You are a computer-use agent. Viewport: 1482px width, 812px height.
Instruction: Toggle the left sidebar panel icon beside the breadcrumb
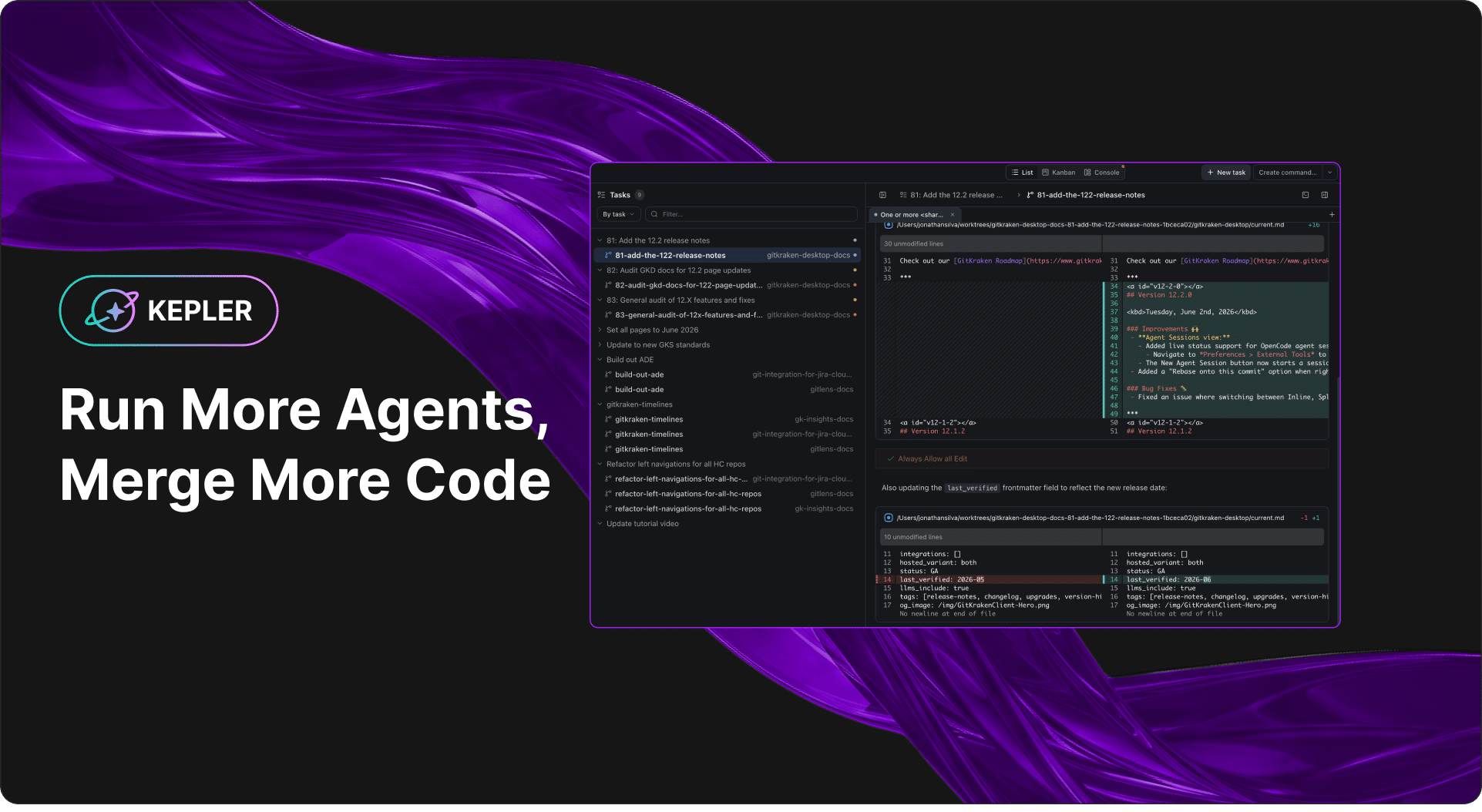point(882,195)
